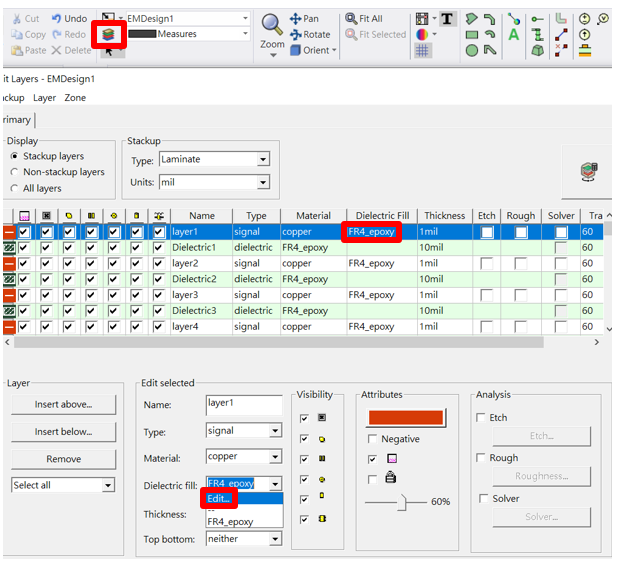Click the circle-arrow port icon
The image size is (621, 561).
pyautogui.click(x=585, y=35)
